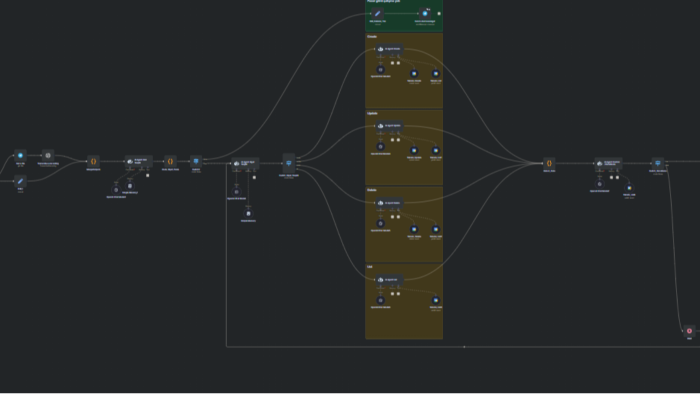Screen dimensions: 700x394
Task: Select the OpenAI chat model in the List group
Action: 380,300
